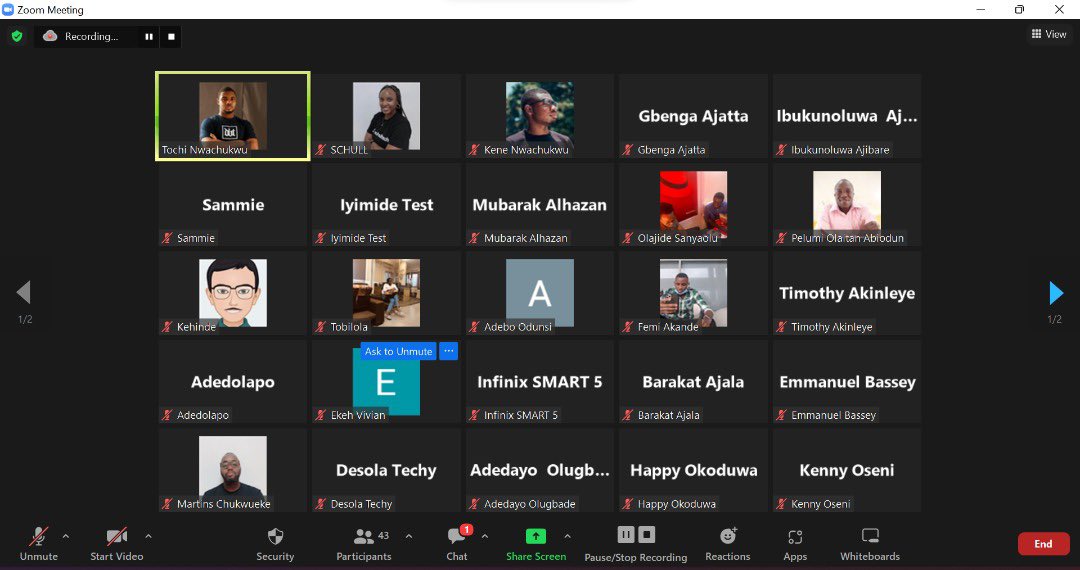The image size is (1080, 570).
Task: Click the Ibukunoluwa Ajibare participant tile
Action: click(x=847, y=116)
